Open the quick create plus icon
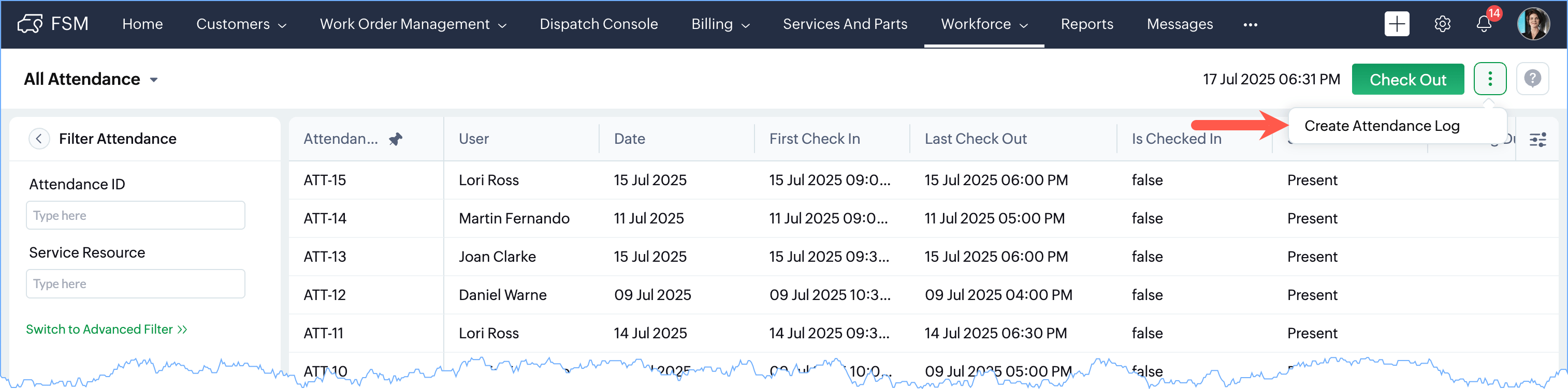 point(1397,24)
